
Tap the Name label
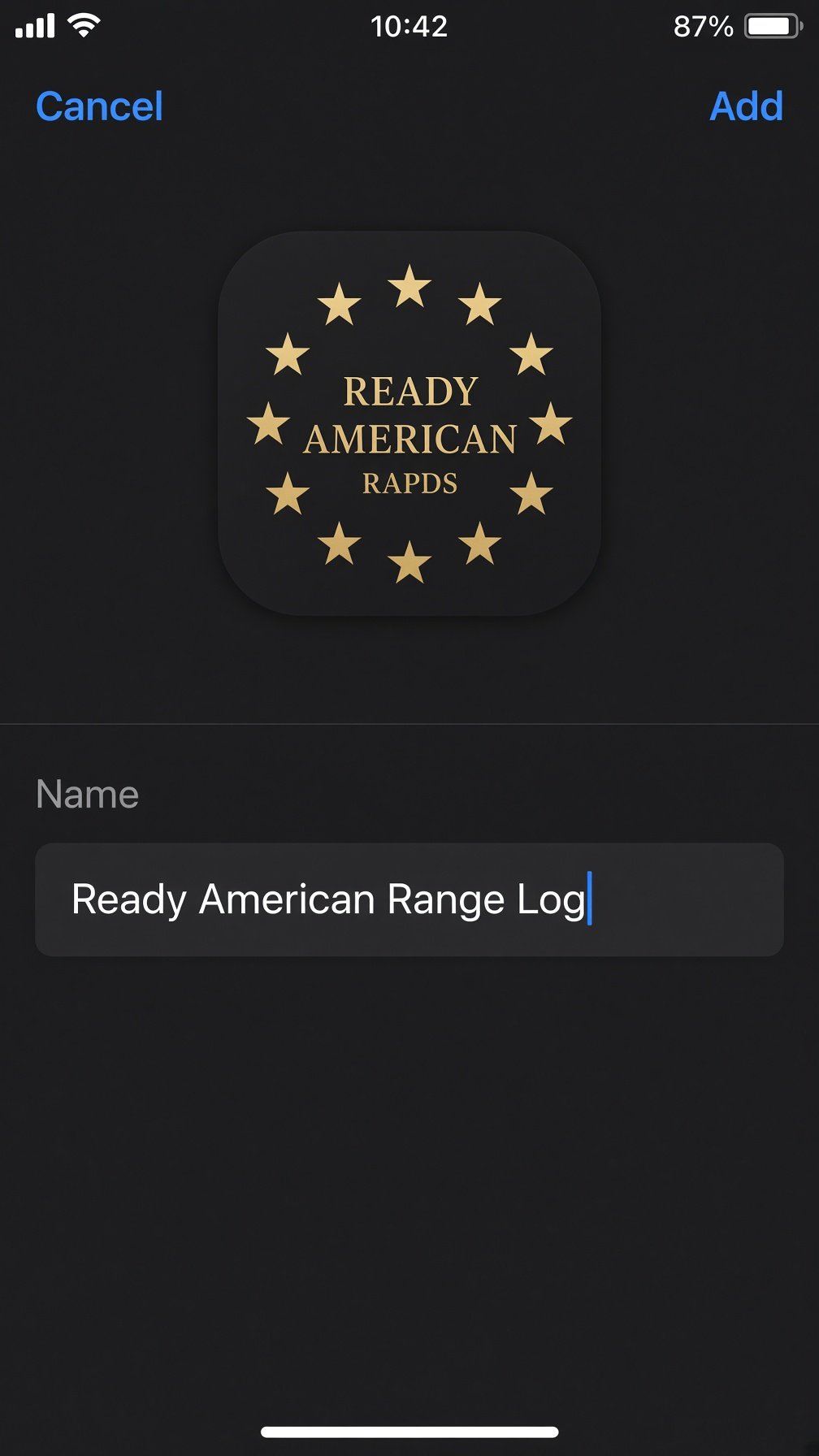88,794
